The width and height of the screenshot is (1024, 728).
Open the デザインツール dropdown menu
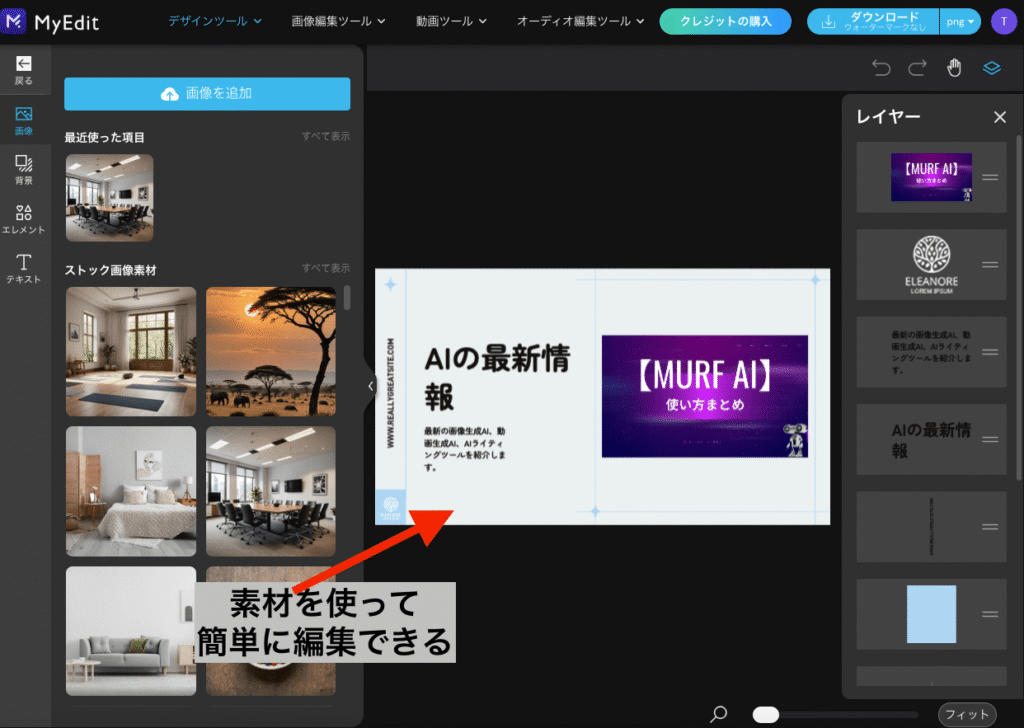coord(215,22)
